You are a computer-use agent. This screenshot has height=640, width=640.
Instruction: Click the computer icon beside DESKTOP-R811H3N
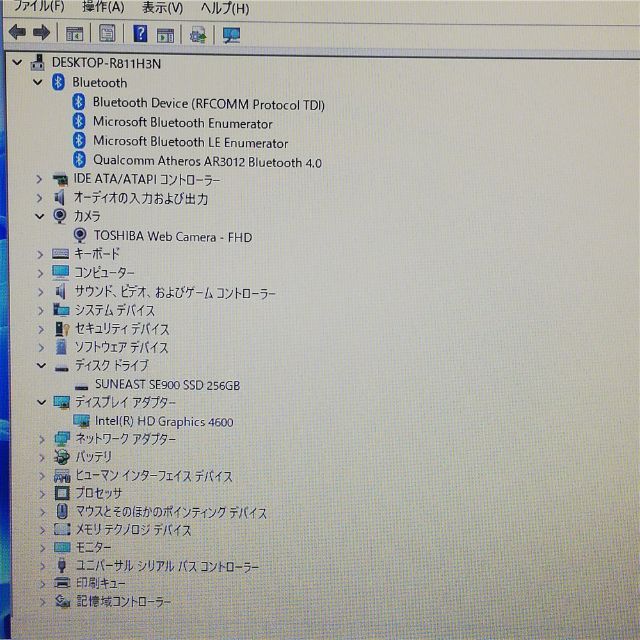click(x=38, y=62)
